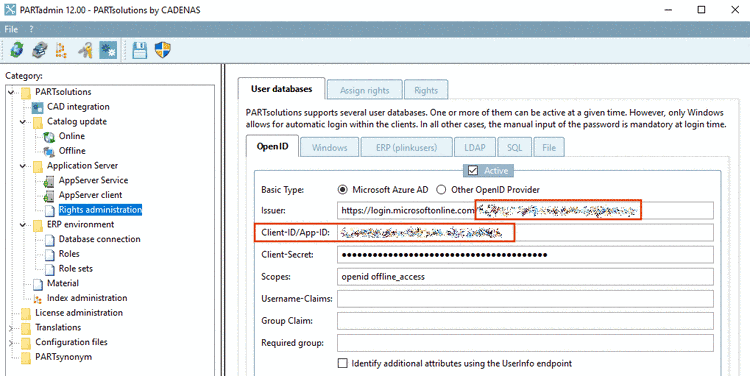Image resolution: width=750 pixels, height=376 pixels.
Task: Click the Username-Claims input field
Action: pyautogui.click(x=525, y=299)
